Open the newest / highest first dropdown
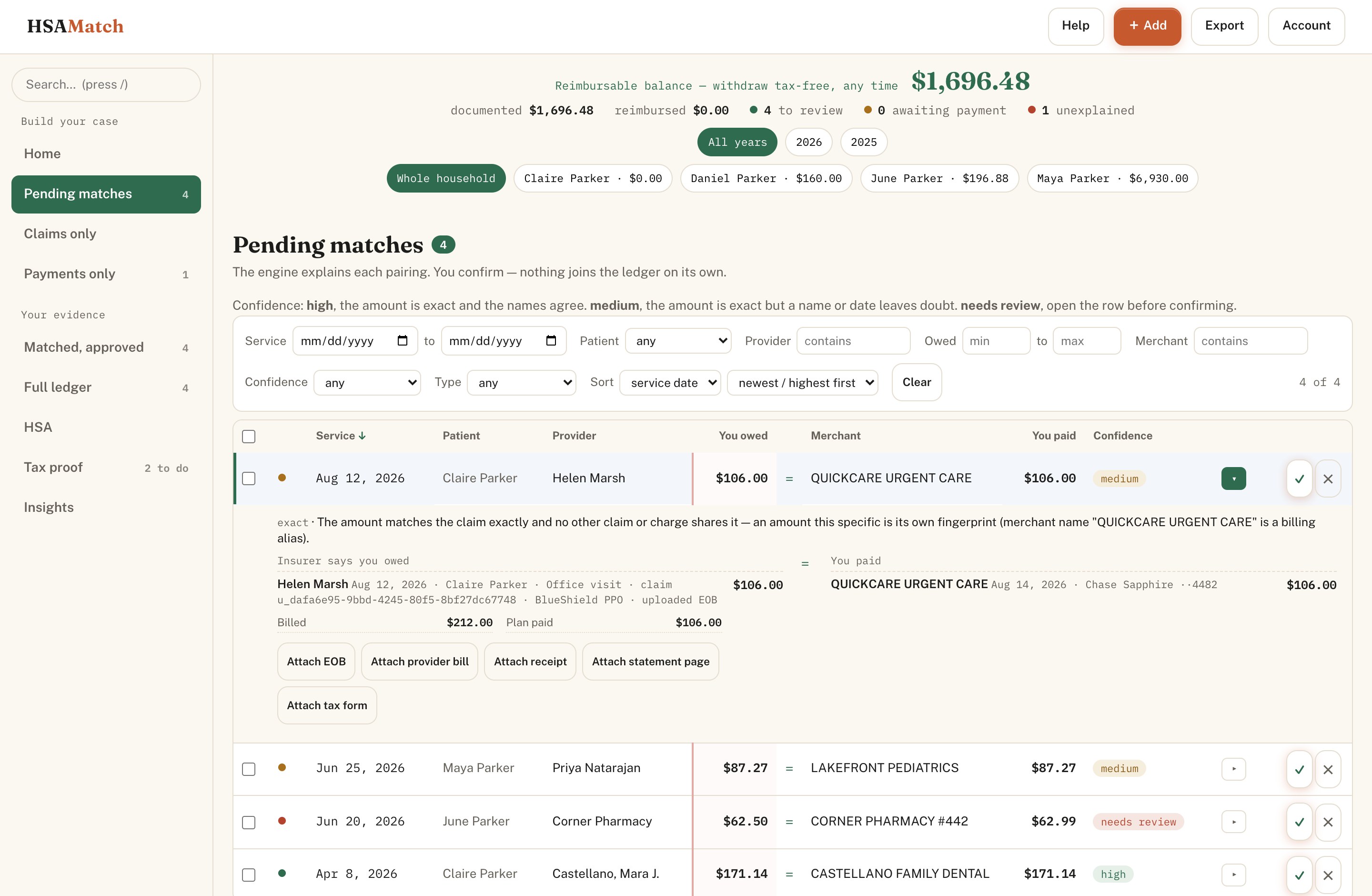Screen dimensions: 1372x896 pos(802,382)
